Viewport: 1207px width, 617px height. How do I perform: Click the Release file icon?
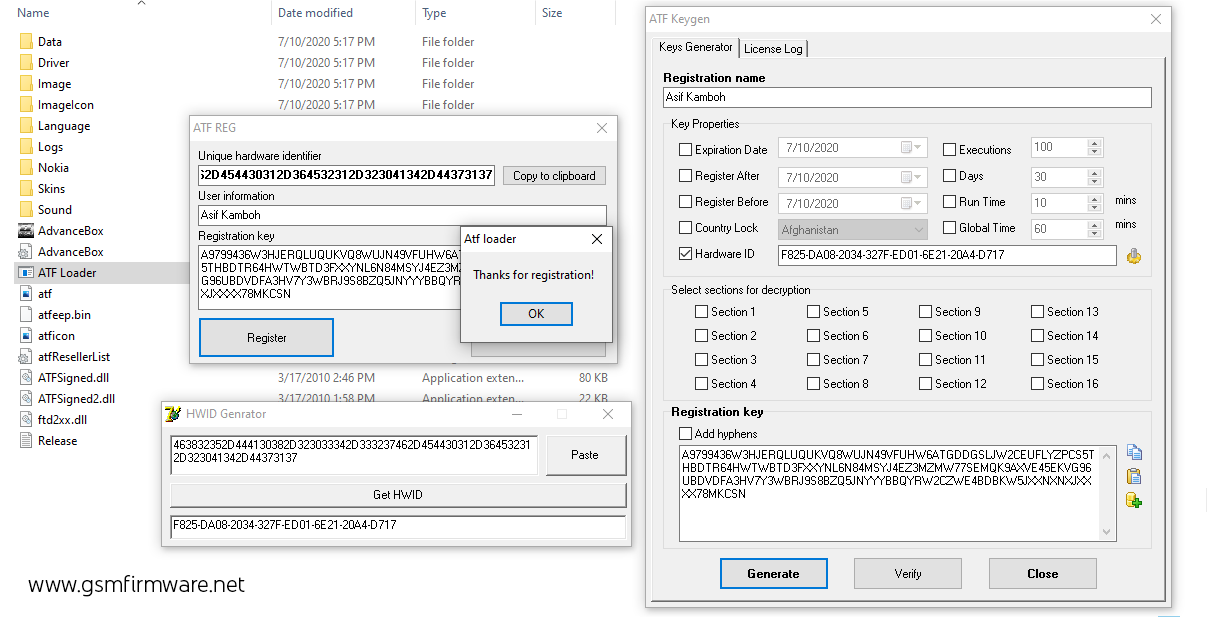pos(26,441)
